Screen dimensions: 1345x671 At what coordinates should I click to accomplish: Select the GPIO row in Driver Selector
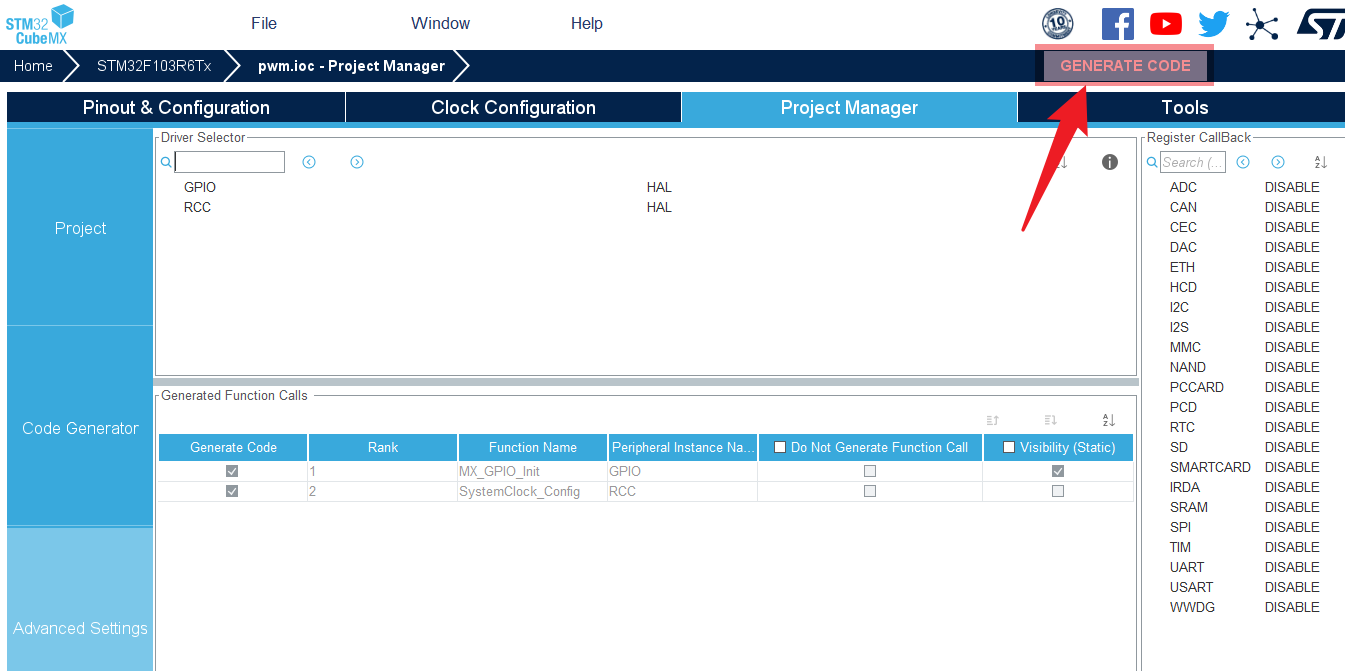click(x=199, y=187)
